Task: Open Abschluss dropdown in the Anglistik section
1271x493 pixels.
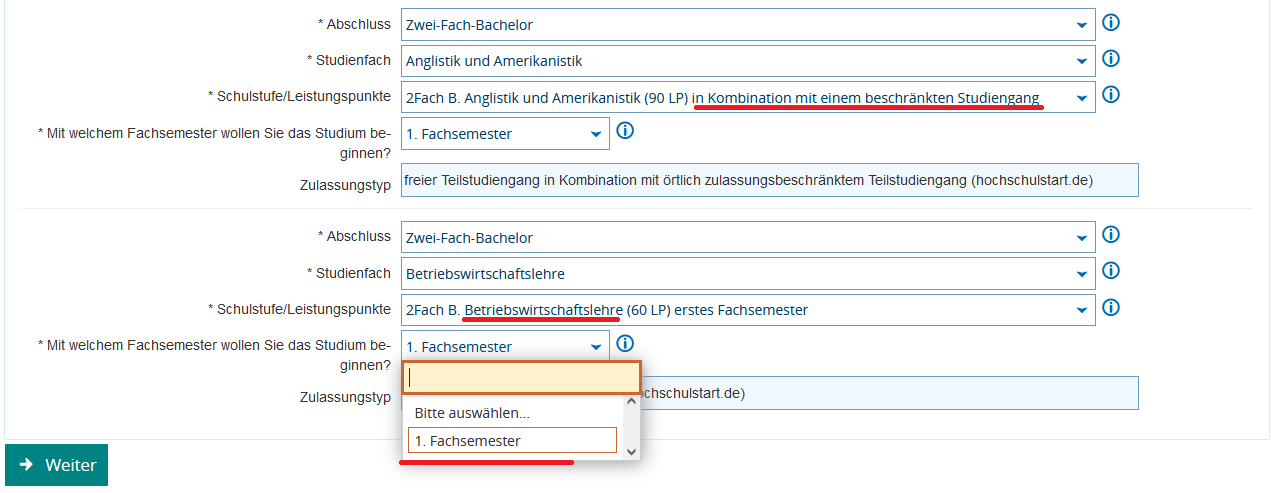Action: (747, 25)
